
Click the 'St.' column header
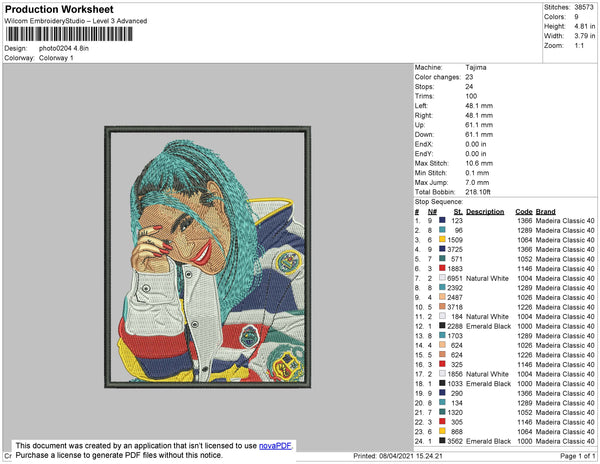point(458,212)
